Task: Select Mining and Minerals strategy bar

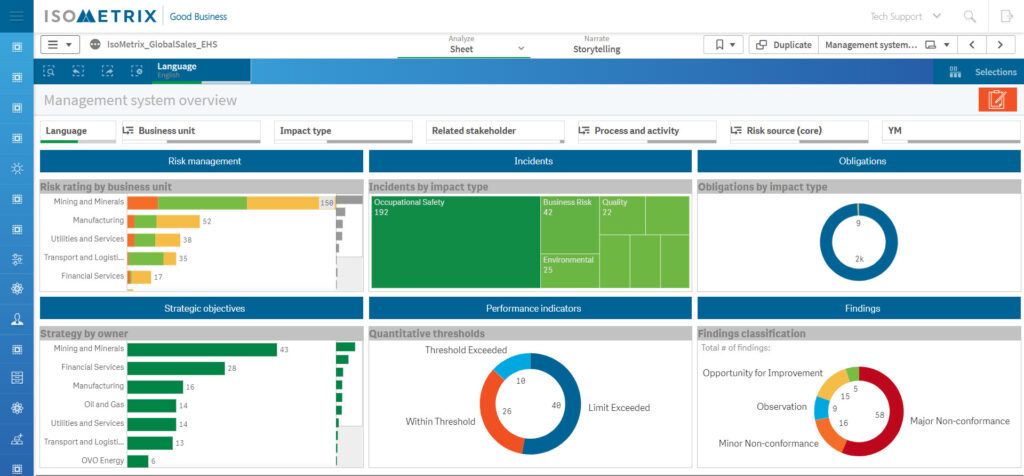Action: tap(202, 349)
